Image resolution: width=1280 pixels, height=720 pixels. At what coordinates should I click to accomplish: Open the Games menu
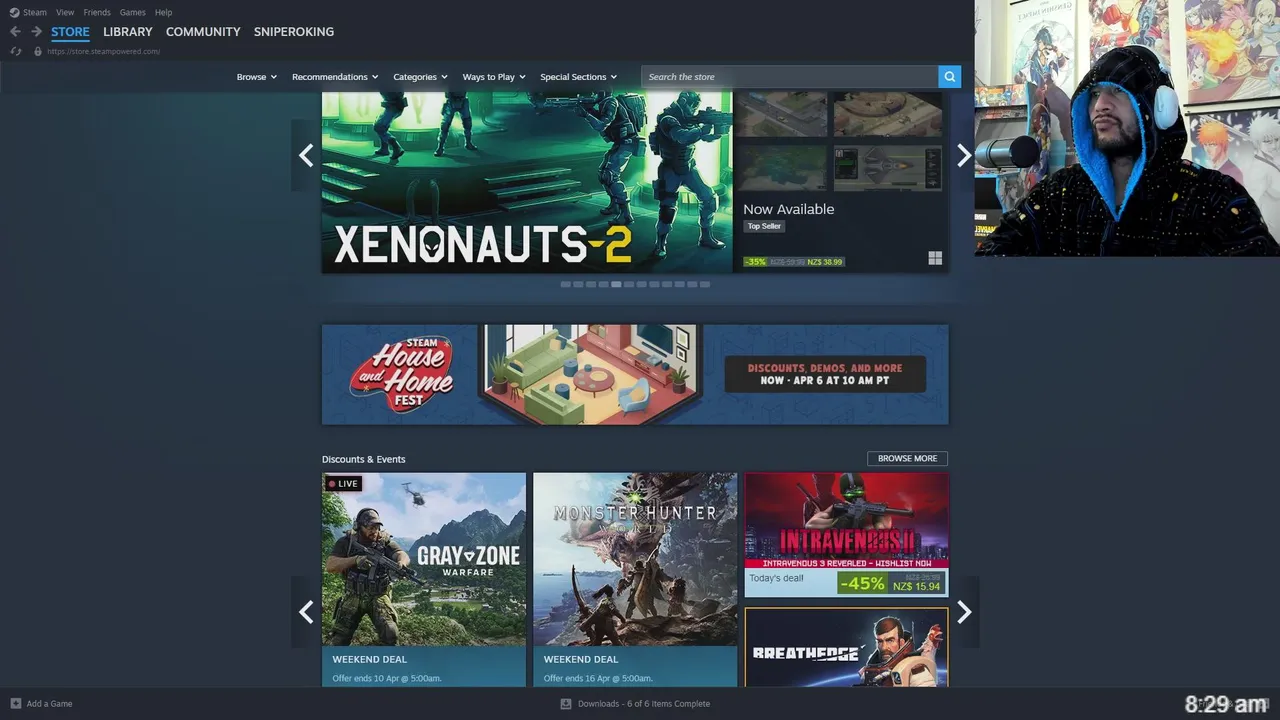click(x=132, y=12)
